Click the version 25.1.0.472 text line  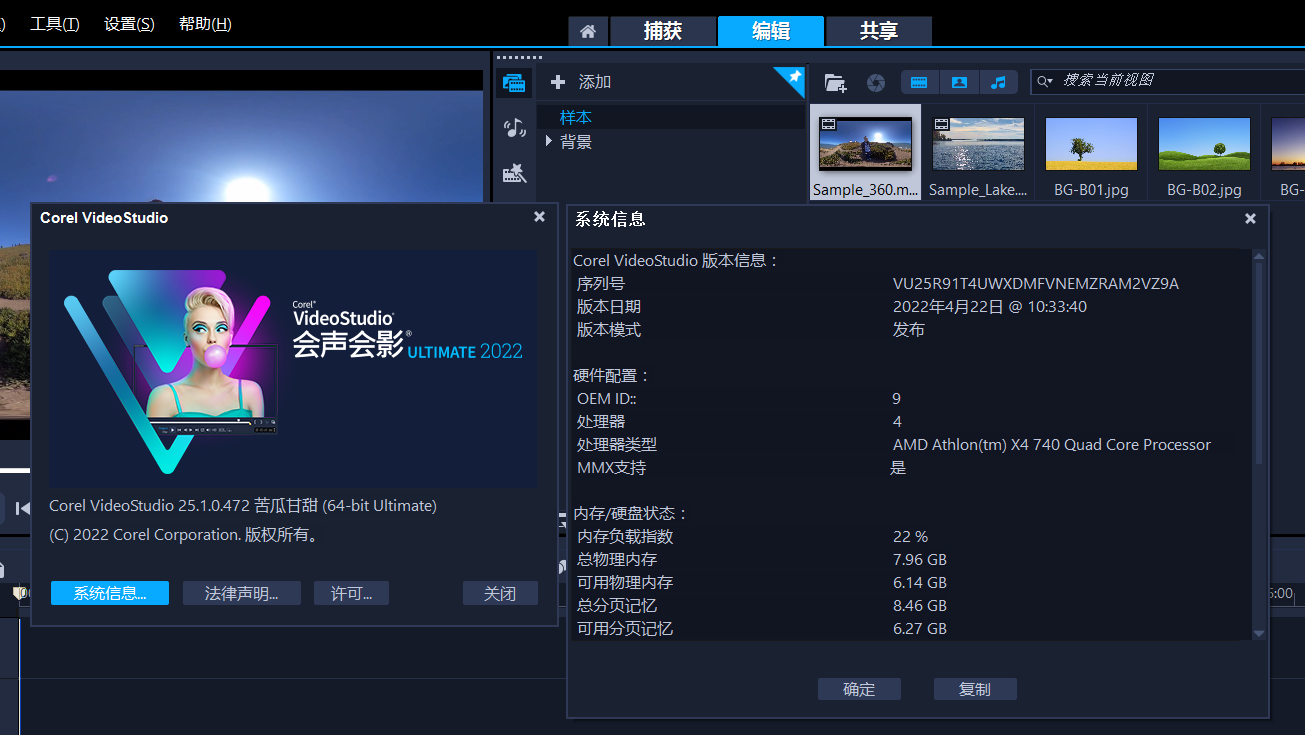[x=243, y=506]
